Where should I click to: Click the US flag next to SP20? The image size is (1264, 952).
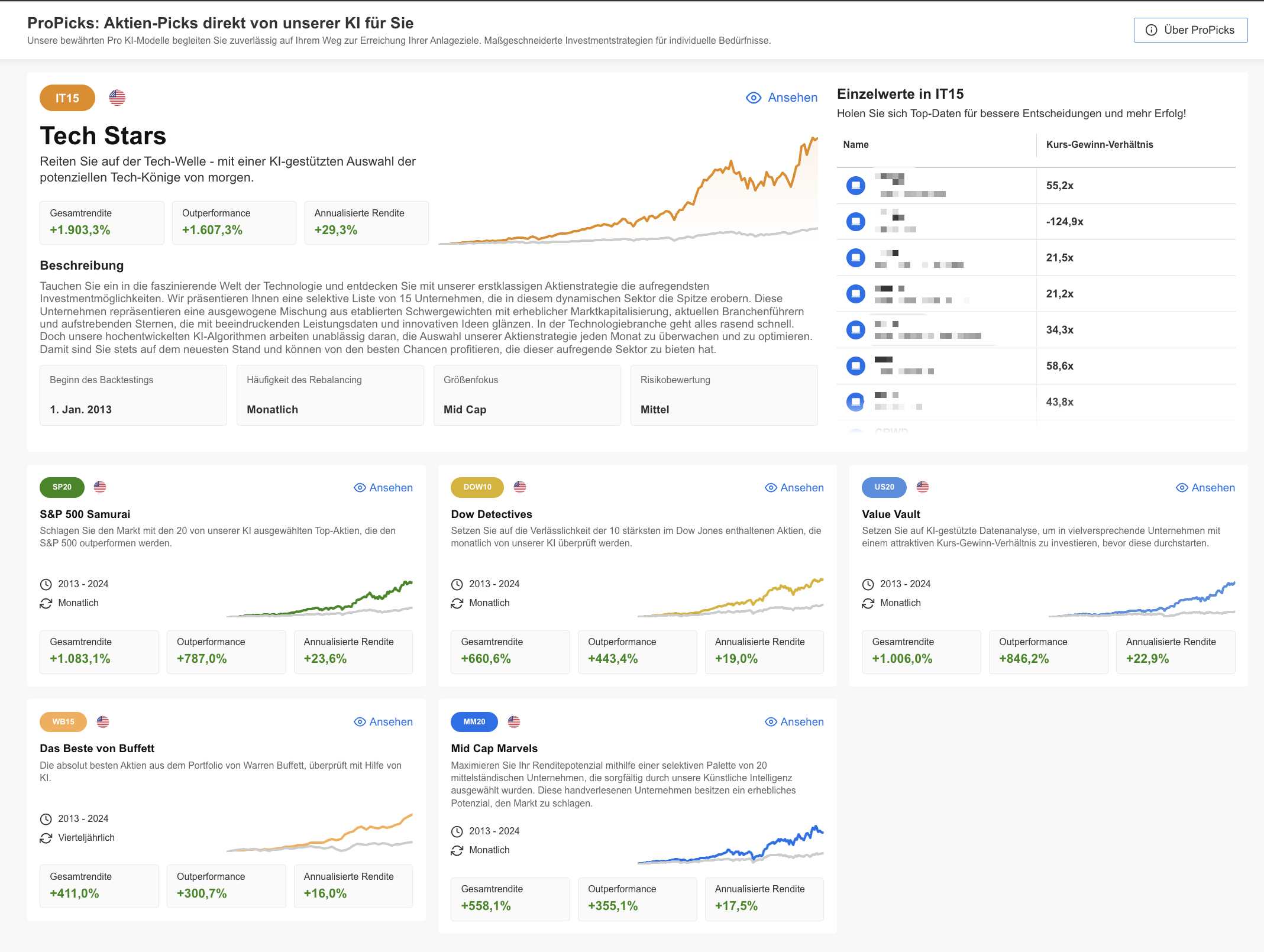(100, 487)
